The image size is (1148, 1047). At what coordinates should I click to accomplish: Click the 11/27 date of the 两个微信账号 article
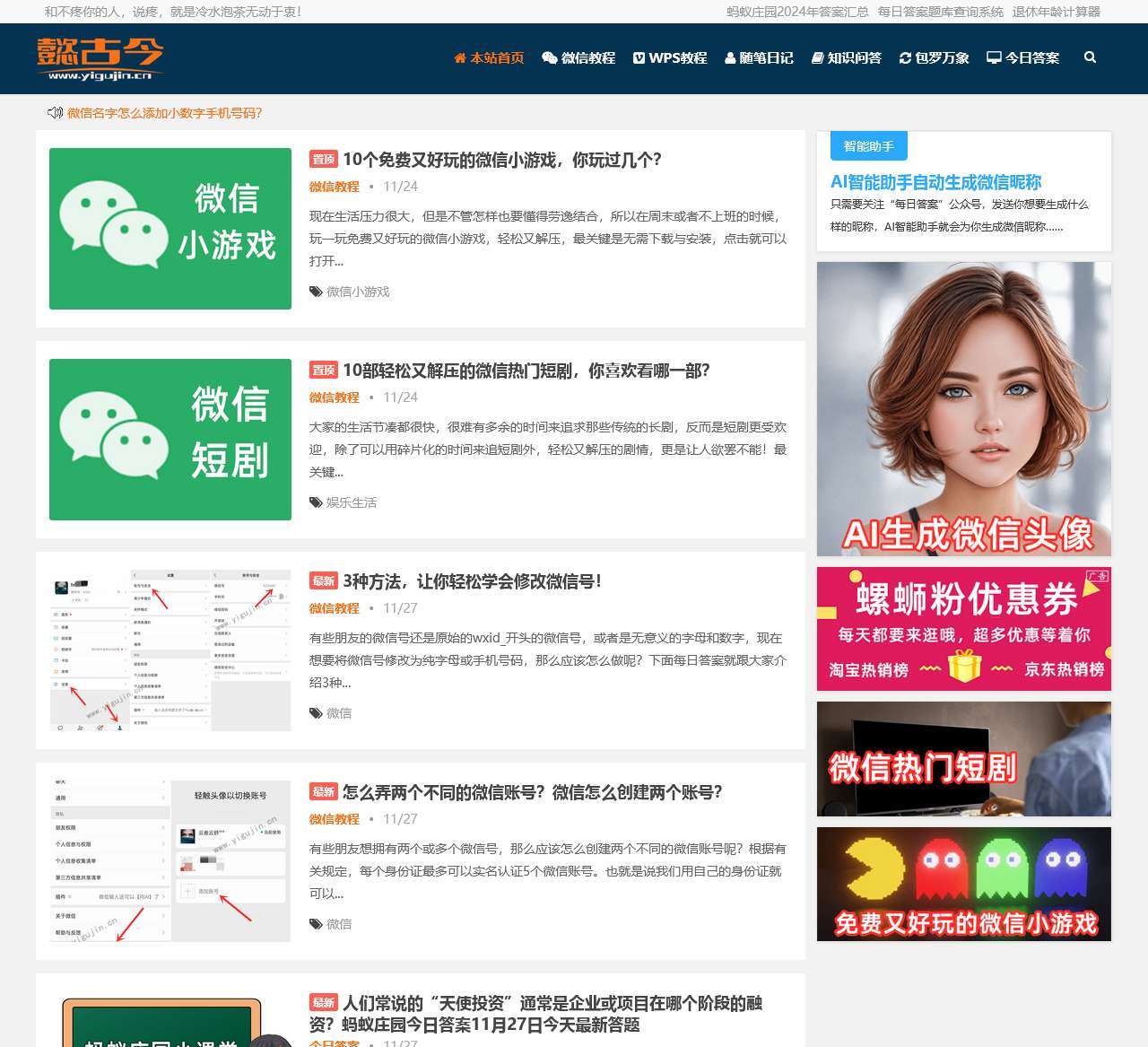[x=400, y=819]
